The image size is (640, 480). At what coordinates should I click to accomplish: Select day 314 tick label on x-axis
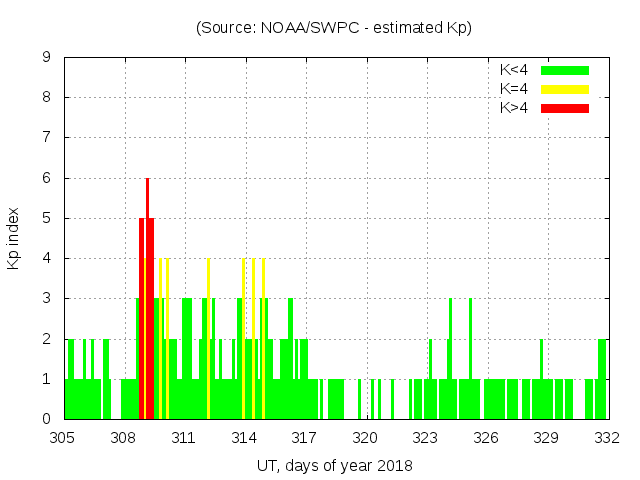coord(244,438)
